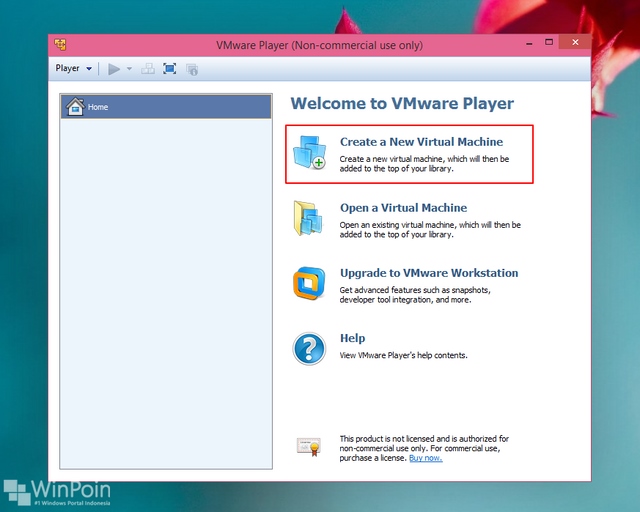Click the Buy now link
The image size is (640, 512).
coord(426,458)
